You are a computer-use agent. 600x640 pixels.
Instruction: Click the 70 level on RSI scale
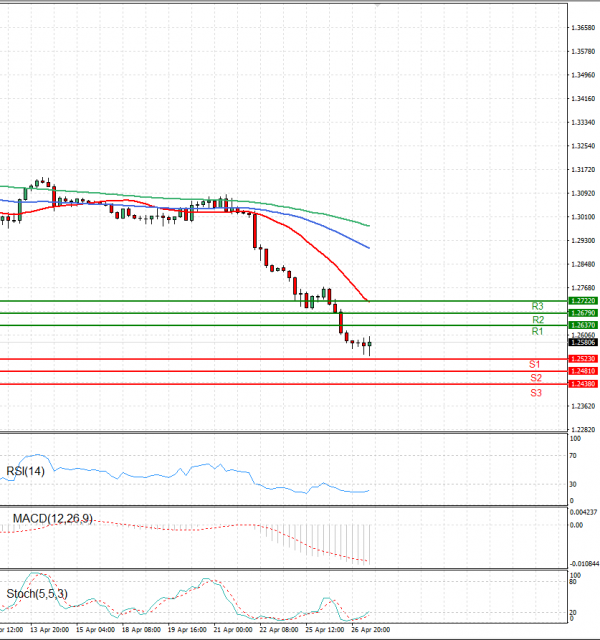tap(573, 456)
